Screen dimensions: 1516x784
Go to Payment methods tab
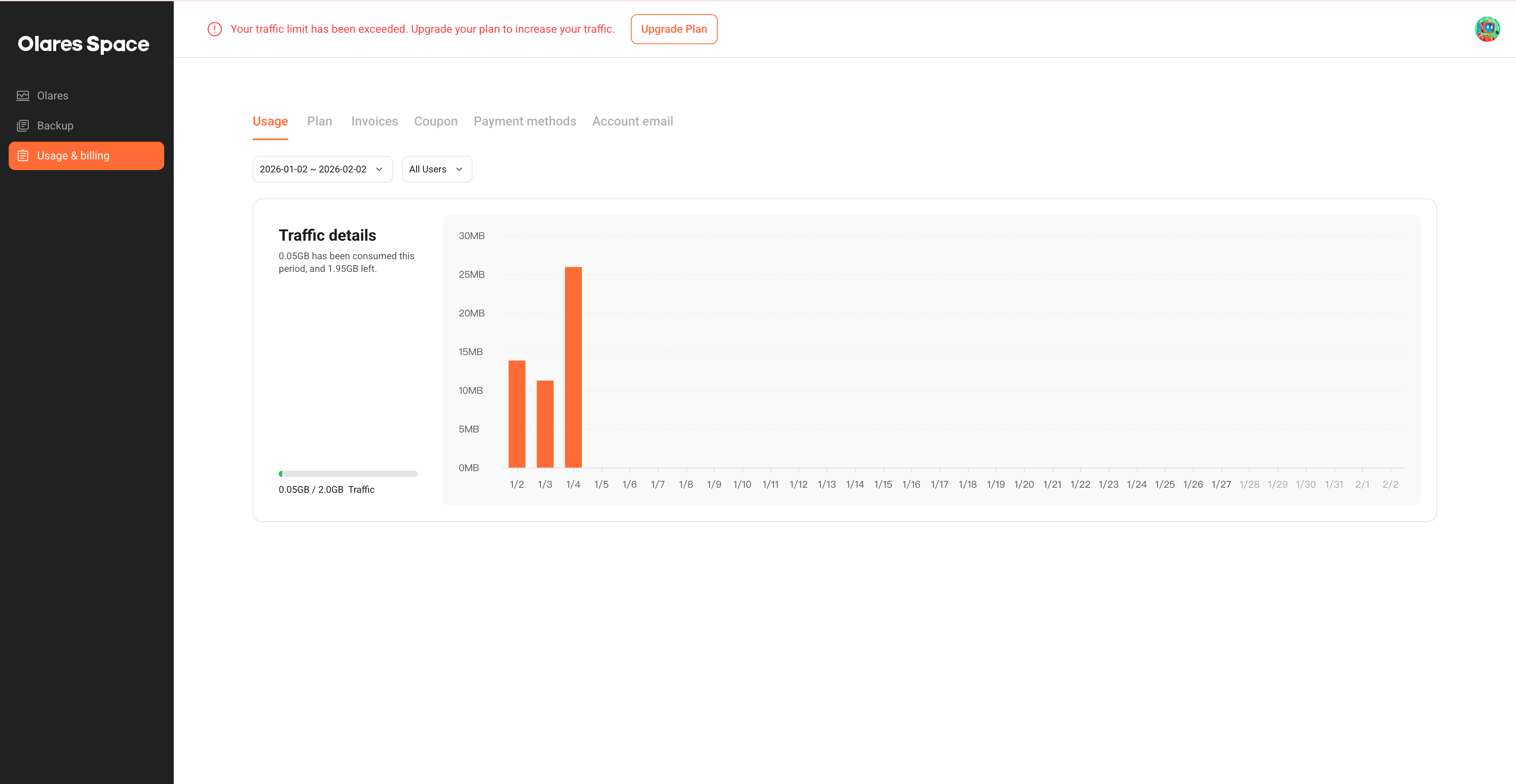click(x=524, y=121)
